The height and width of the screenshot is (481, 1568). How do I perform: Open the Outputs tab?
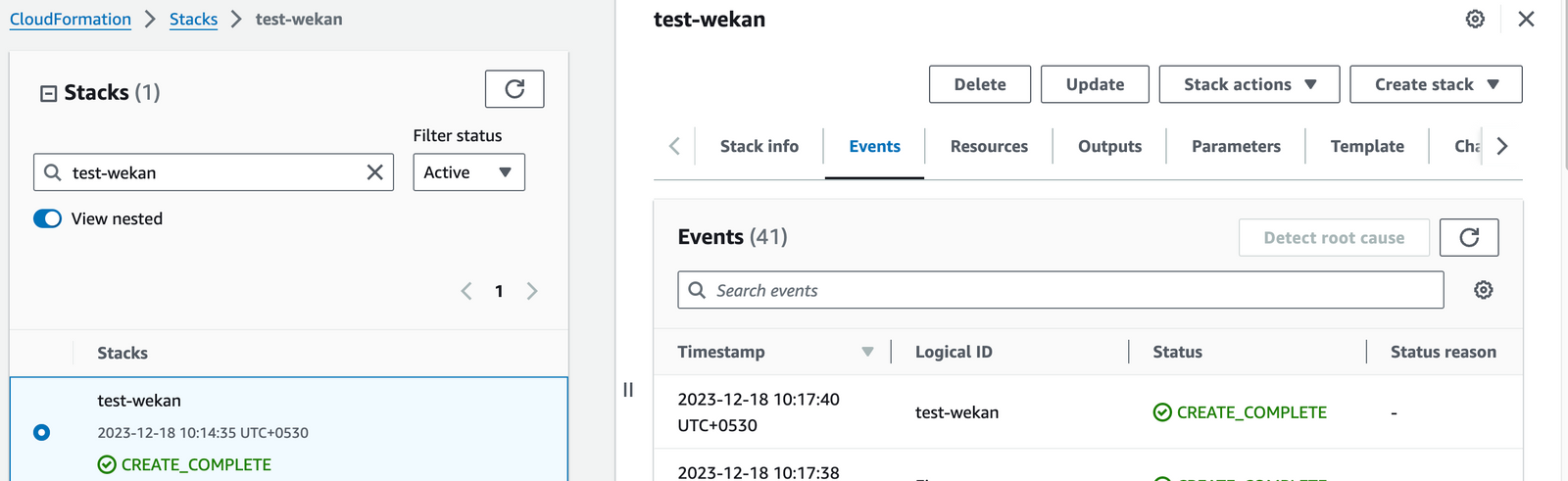[x=1109, y=146]
